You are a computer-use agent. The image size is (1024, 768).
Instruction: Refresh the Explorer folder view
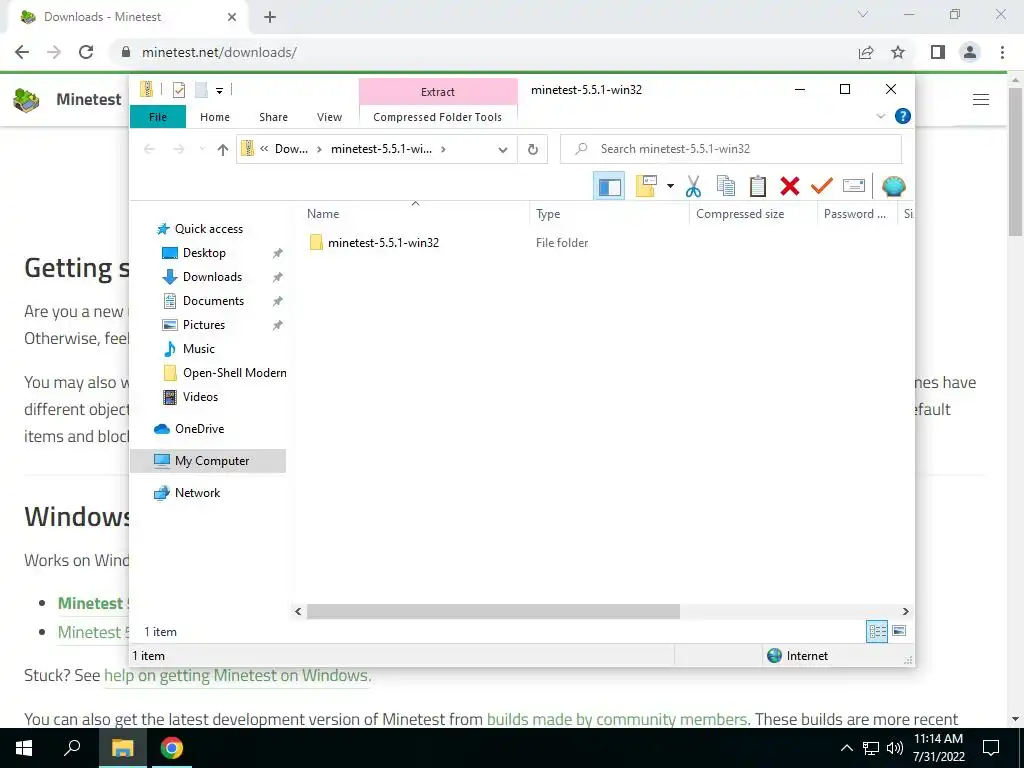(x=533, y=150)
